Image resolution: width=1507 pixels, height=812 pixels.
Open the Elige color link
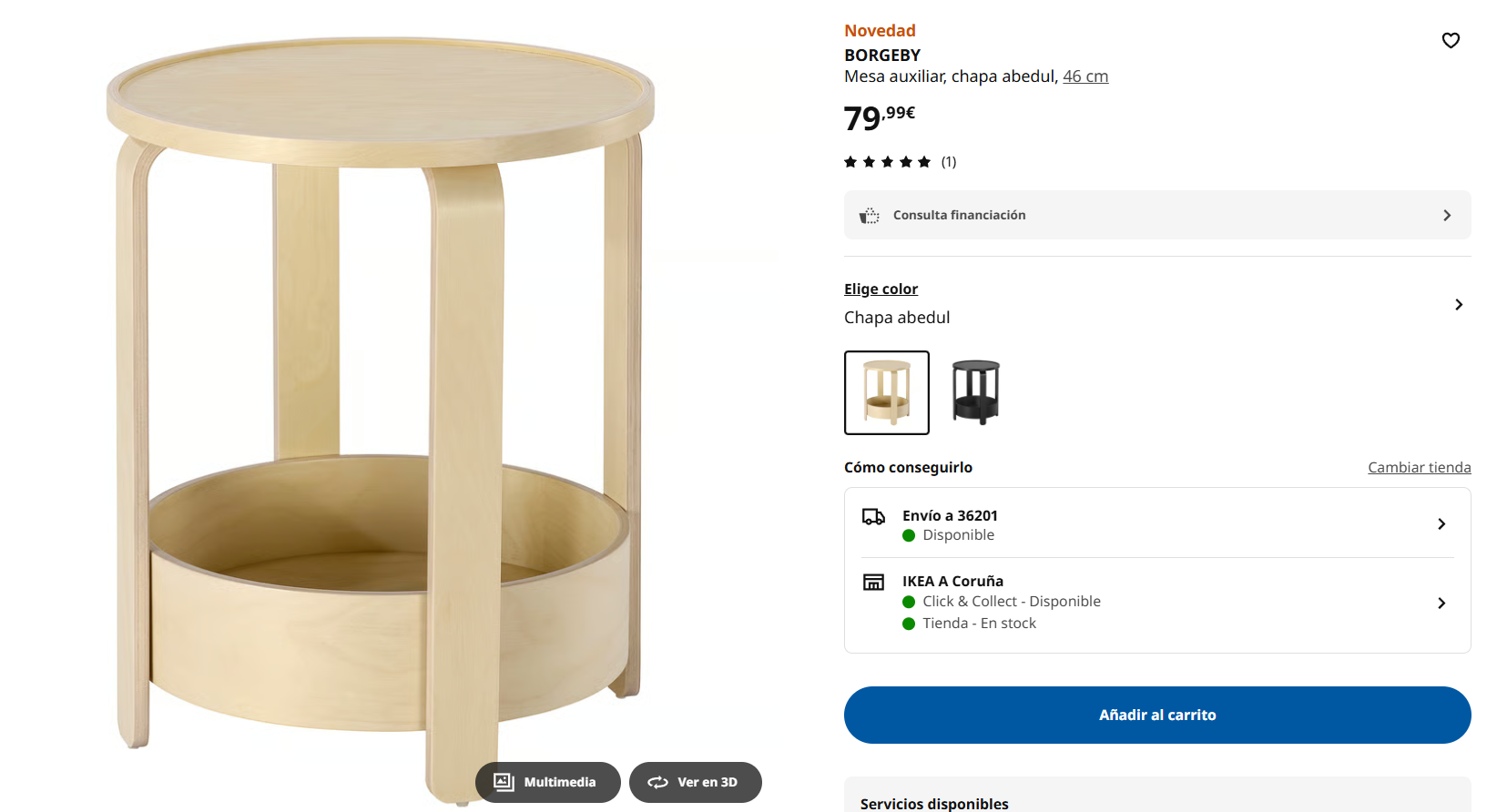881,289
